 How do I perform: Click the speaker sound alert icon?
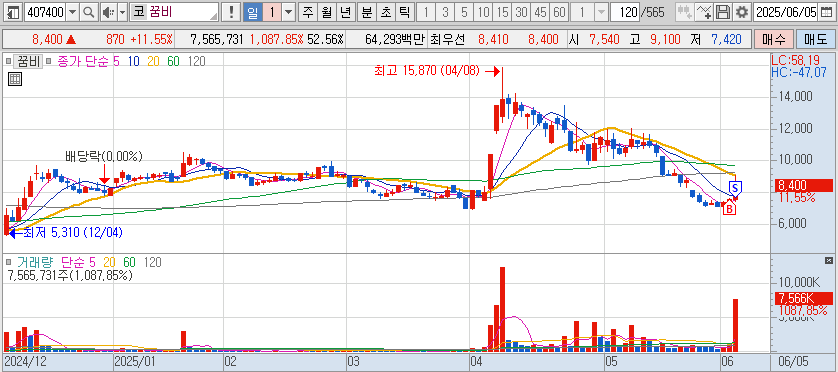coord(107,12)
